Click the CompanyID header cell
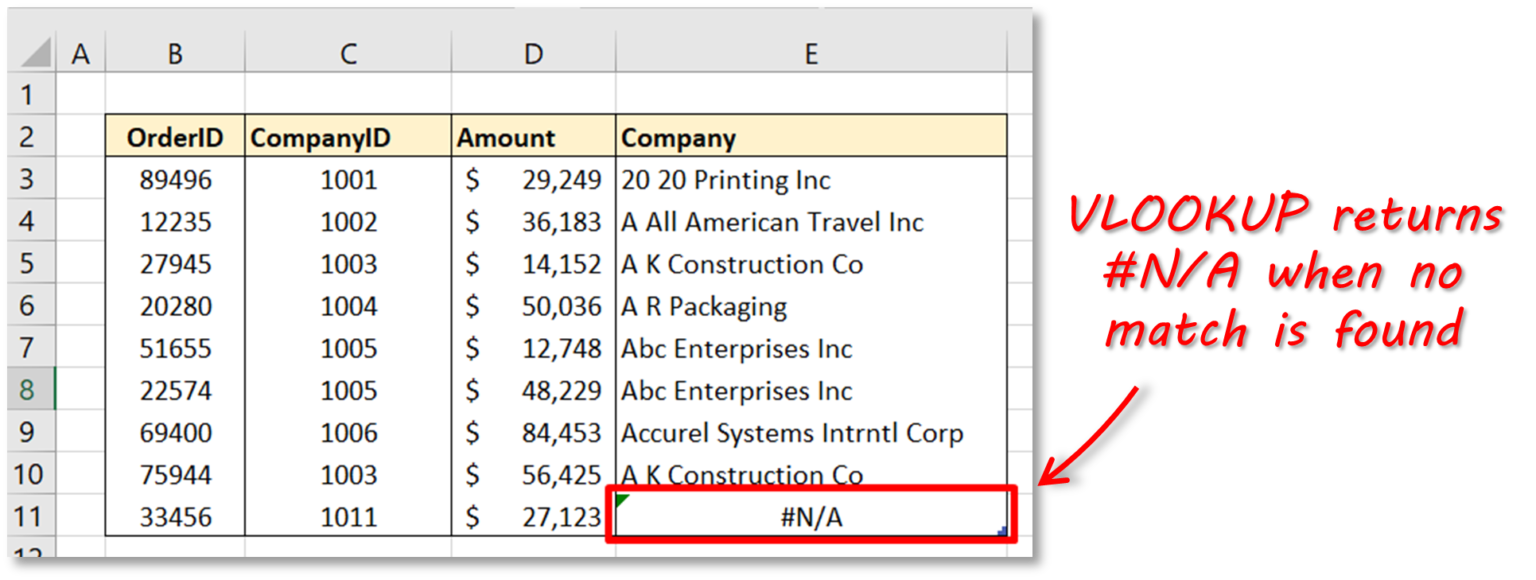The width and height of the screenshot is (1536, 580). [347, 137]
